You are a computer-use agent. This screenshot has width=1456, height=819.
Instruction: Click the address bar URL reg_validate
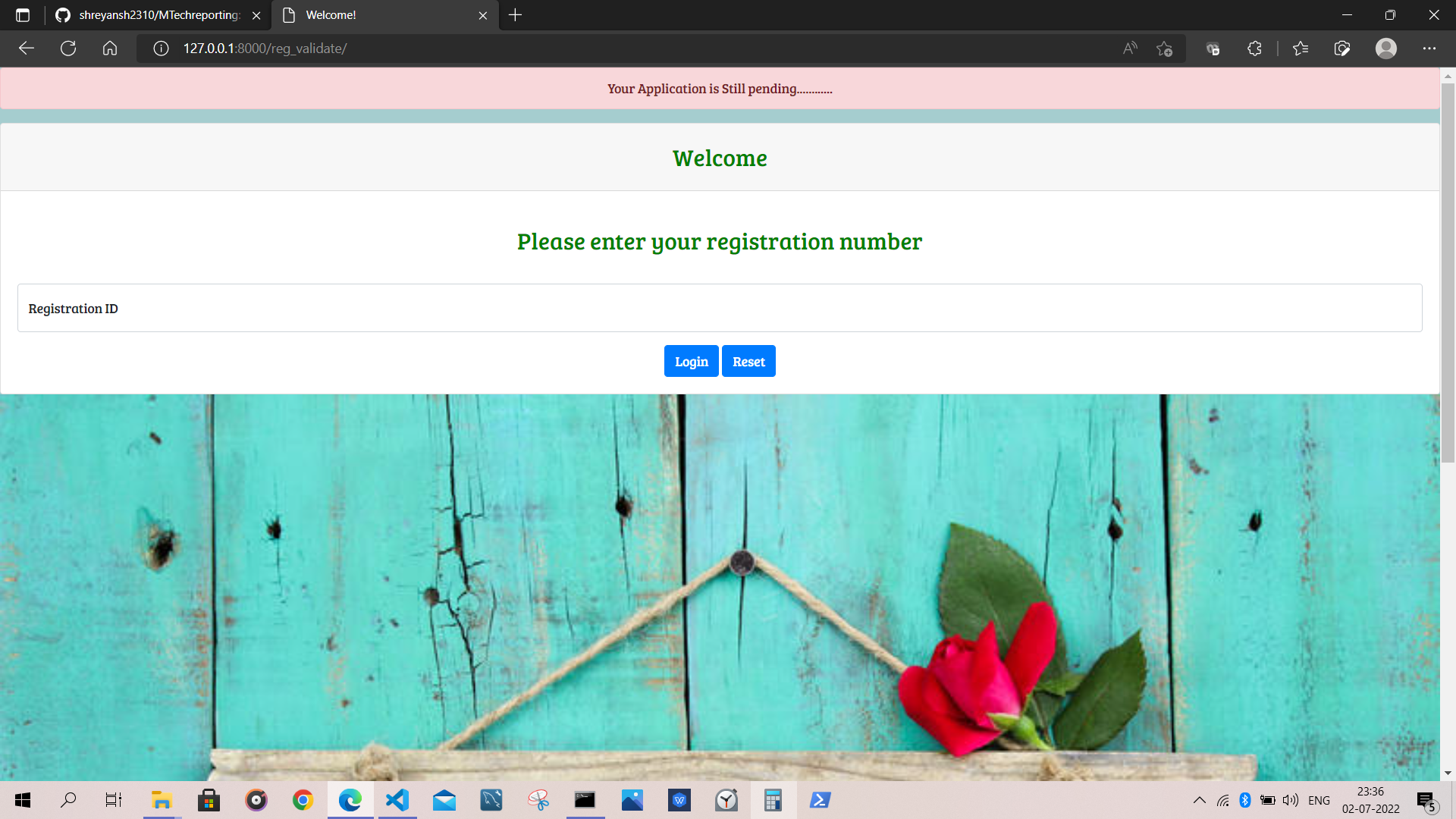click(265, 49)
